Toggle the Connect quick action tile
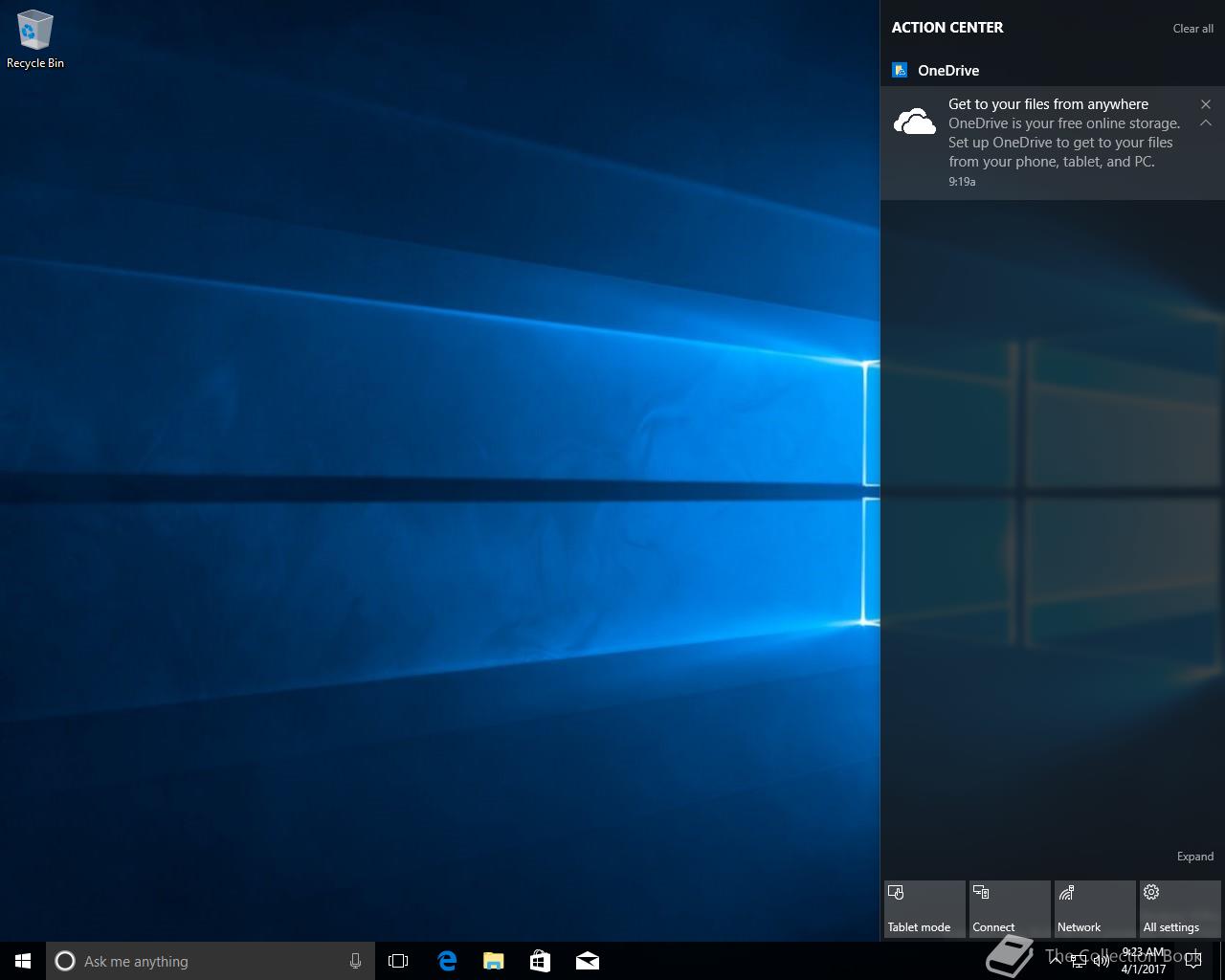 (x=1009, y=909)
